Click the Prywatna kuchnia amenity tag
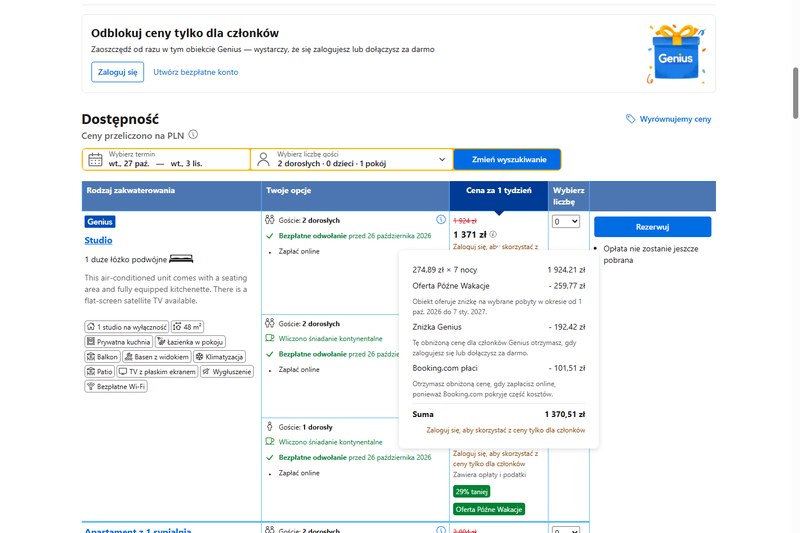 point(118,342)
